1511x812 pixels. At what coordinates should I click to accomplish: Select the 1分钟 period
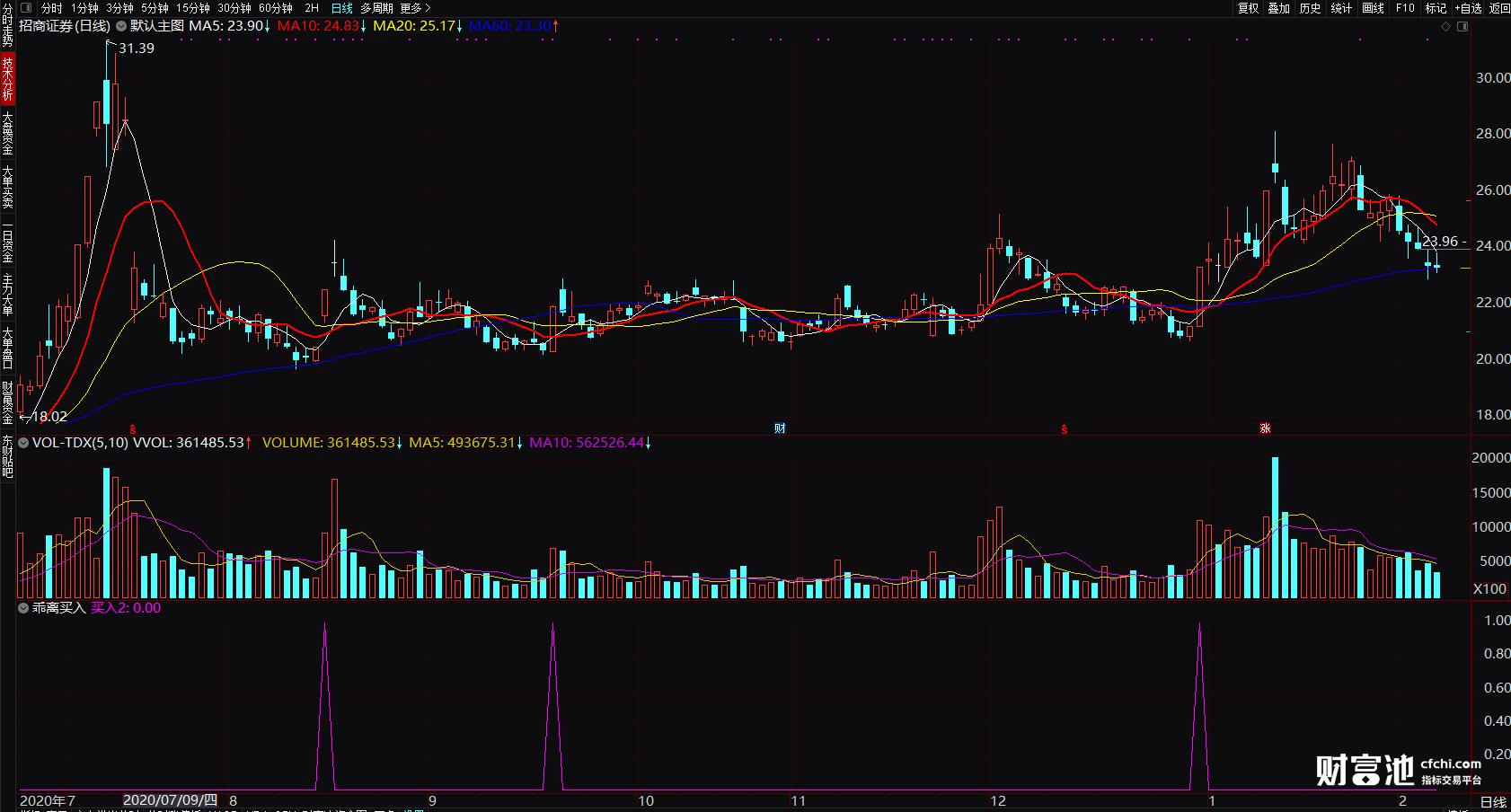(85, 8)
